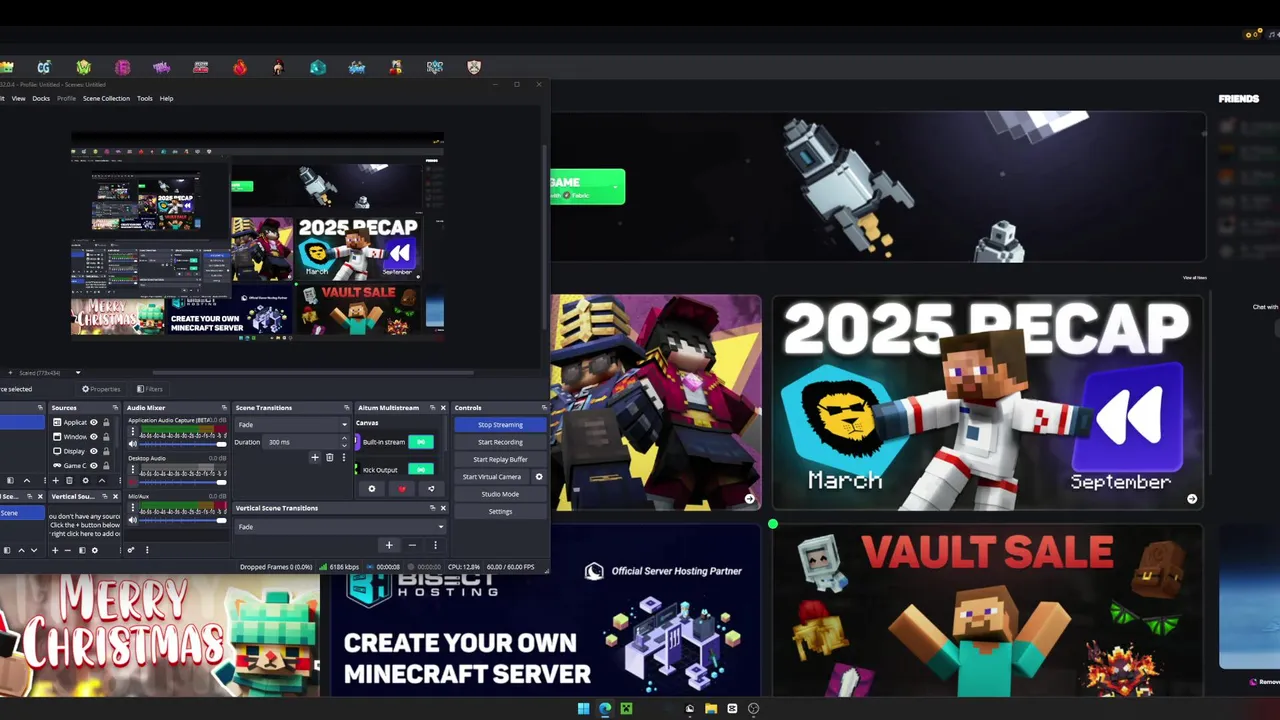The height and width of the screenshot is (720, 1280).
Task: Click the red flame server icon
Action: click(240, 67)
